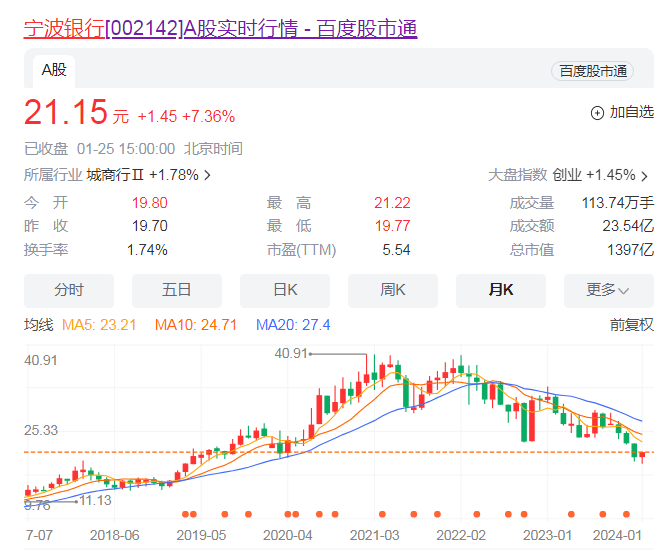Click the 2024-01 date axis label

617,535
